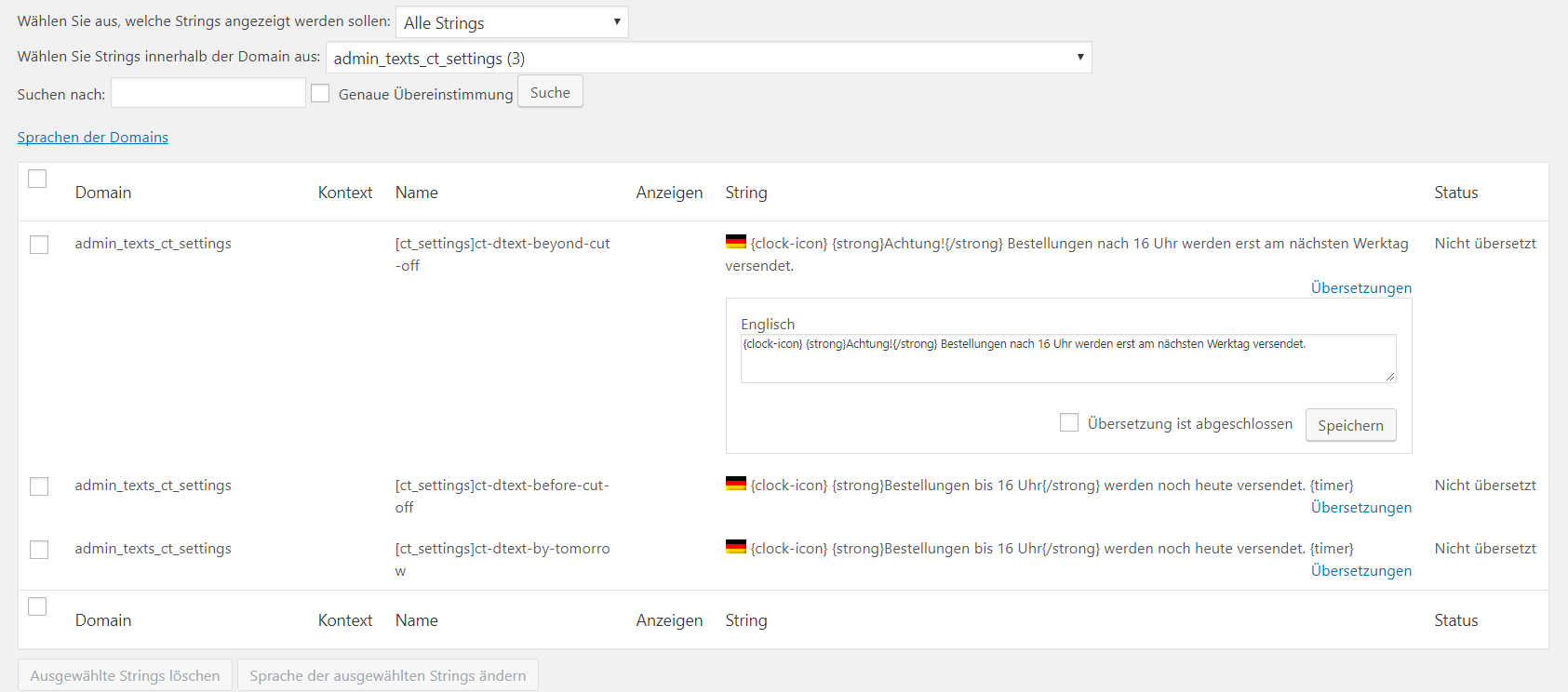Check the ct-dtext-before-cut-off row checkbox
Viewport: 1568px width, 692px height.
[x=39, y=486]
